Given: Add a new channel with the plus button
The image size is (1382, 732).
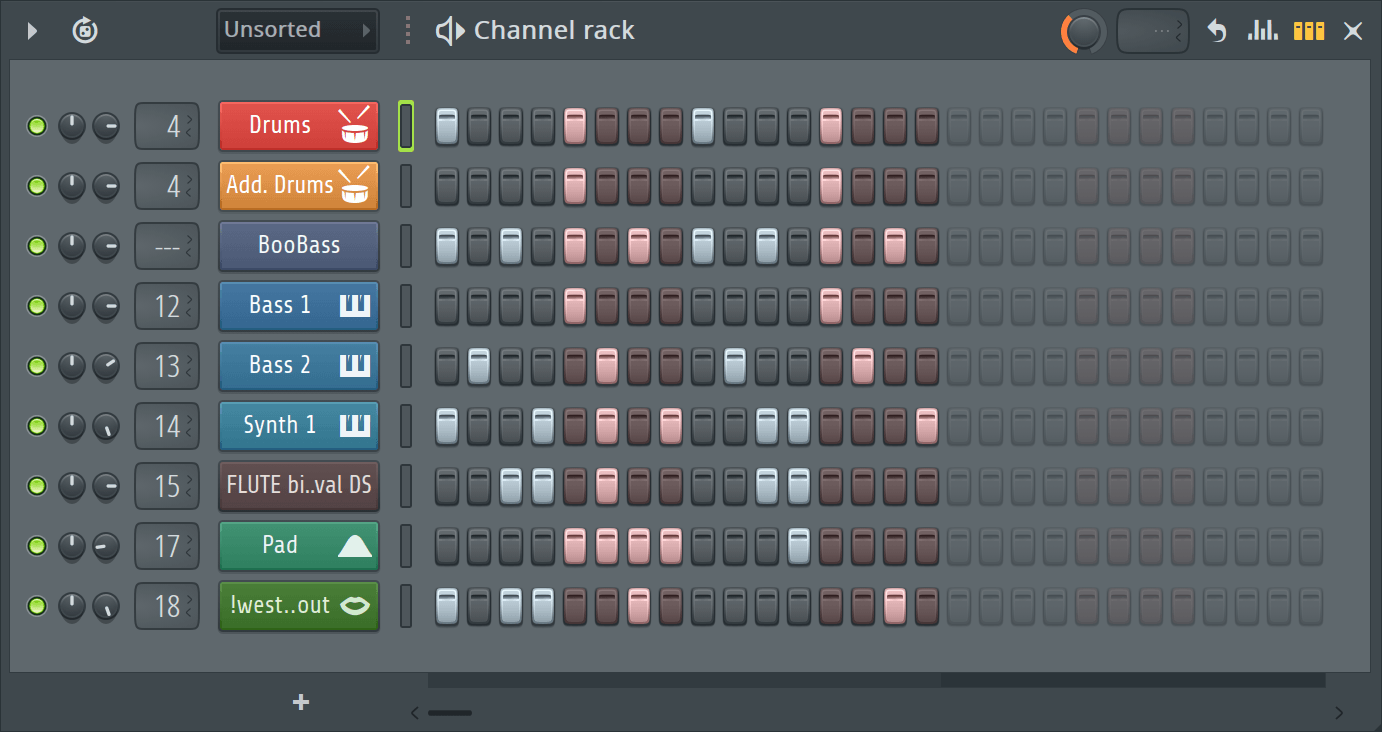Looking at the screenshot, I should pyautogui.click(x=301, y=702).
